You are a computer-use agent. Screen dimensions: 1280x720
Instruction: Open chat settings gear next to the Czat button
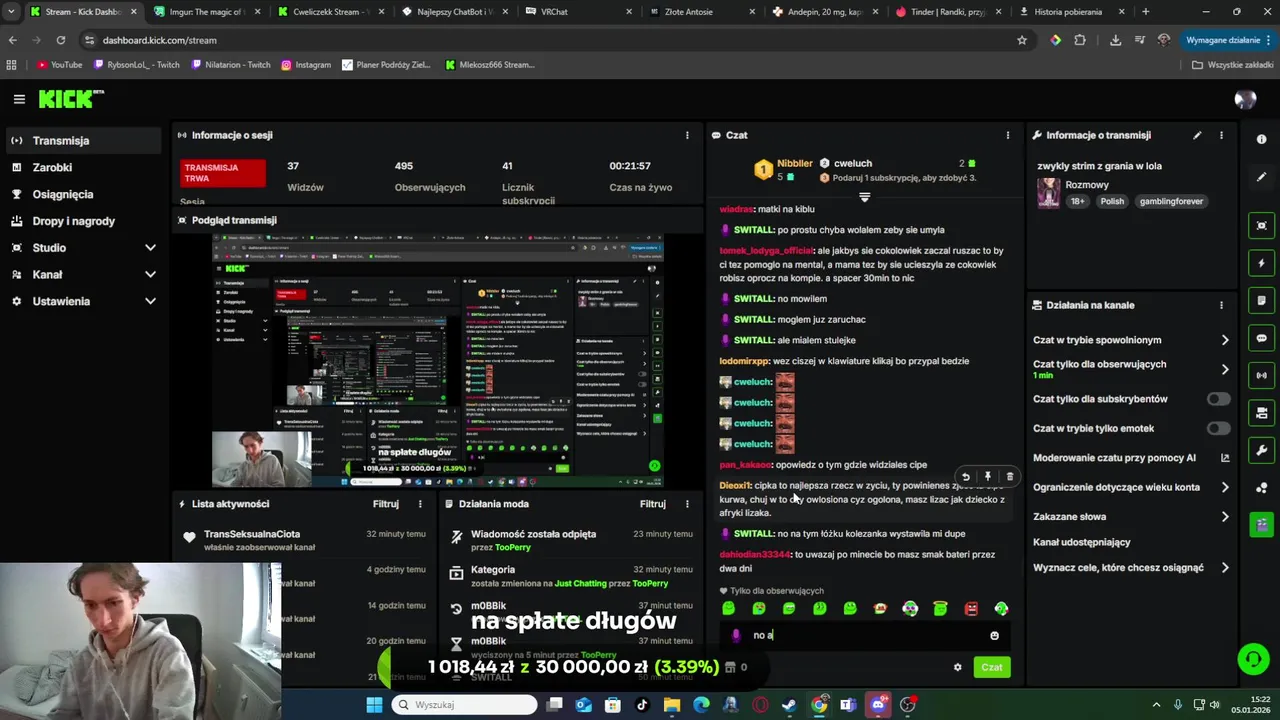957,667
